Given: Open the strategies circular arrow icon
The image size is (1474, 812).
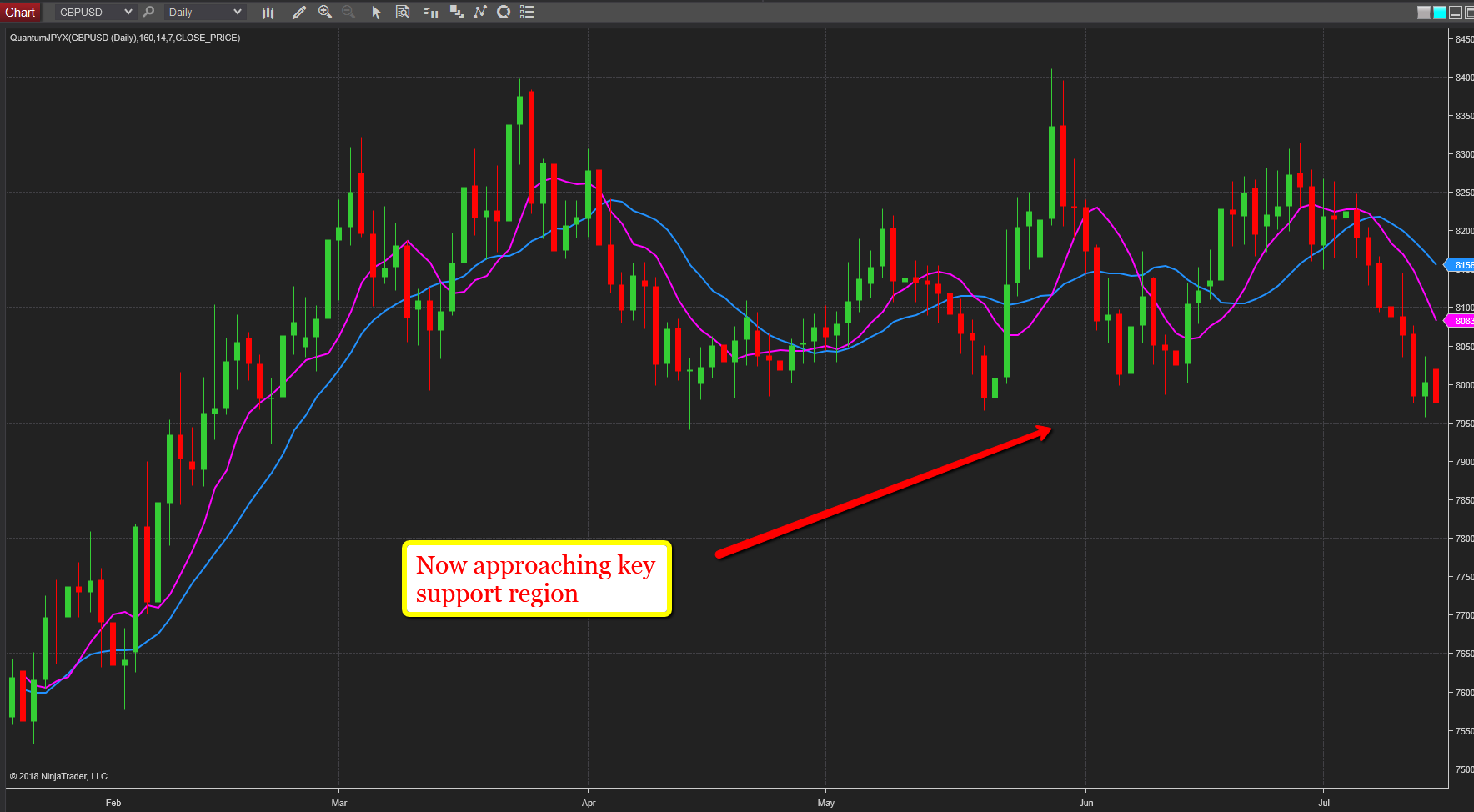Looking at the screenshot, I should (x=504, y=12).
